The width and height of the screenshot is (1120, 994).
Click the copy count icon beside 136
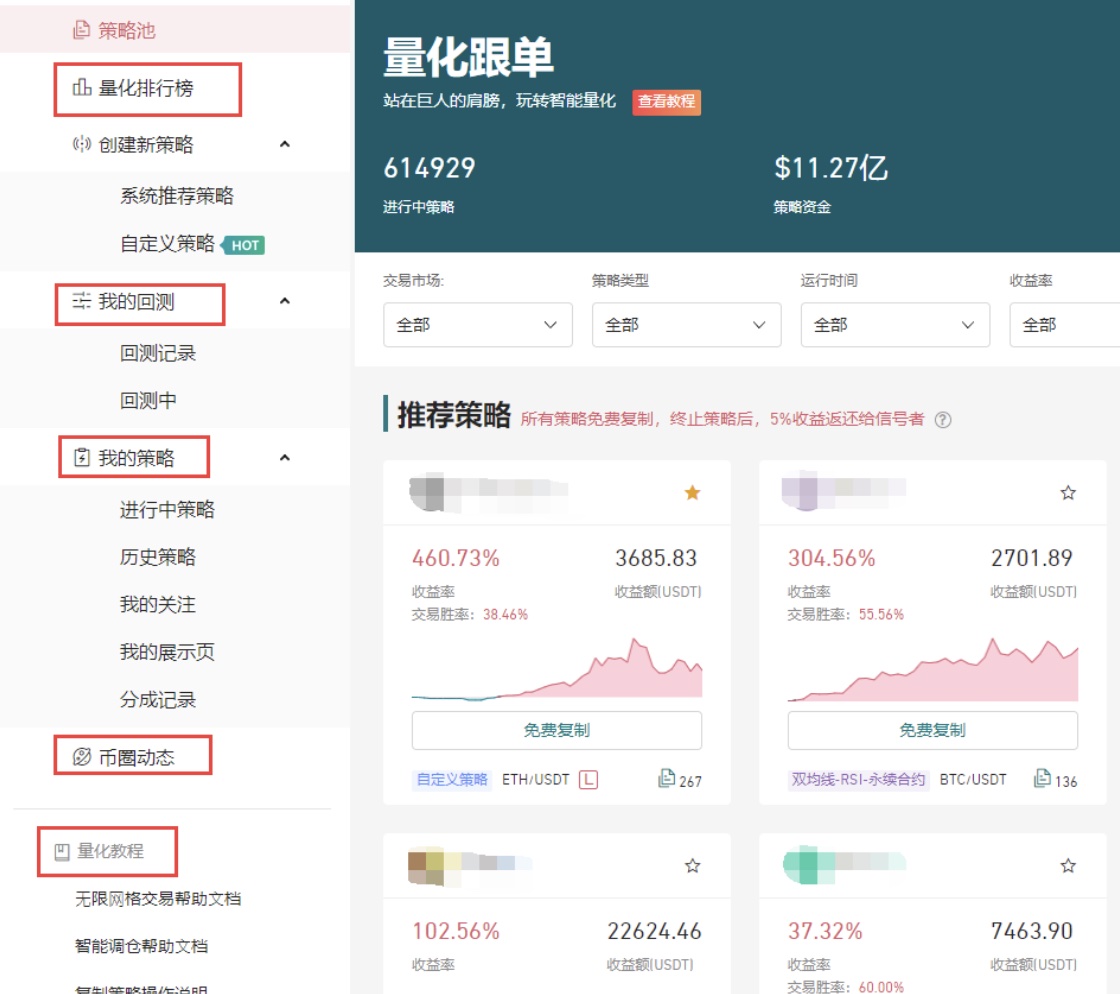(1043, 778)
